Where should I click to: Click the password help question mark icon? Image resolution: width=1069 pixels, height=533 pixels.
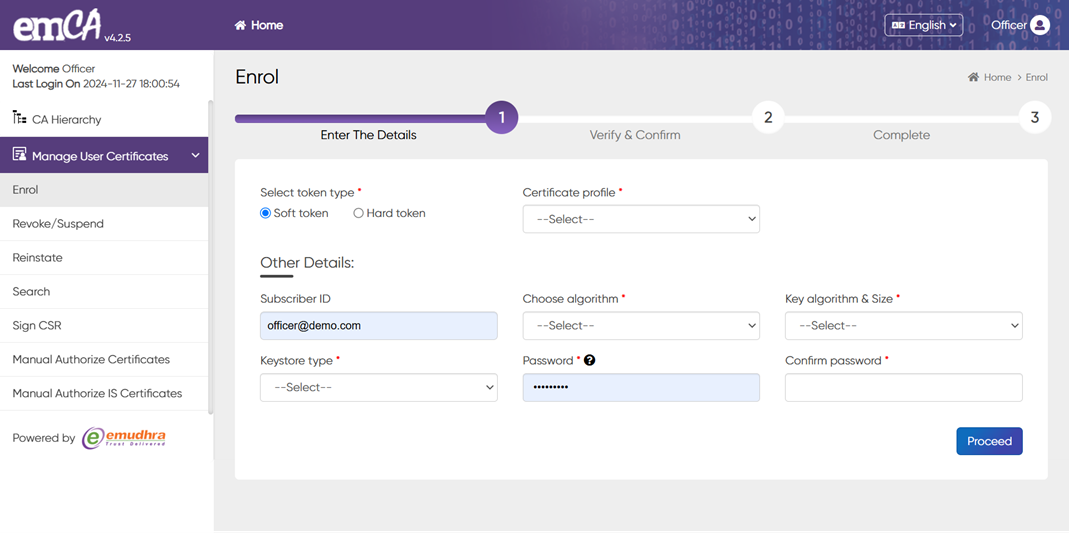[x=589, y=360]
